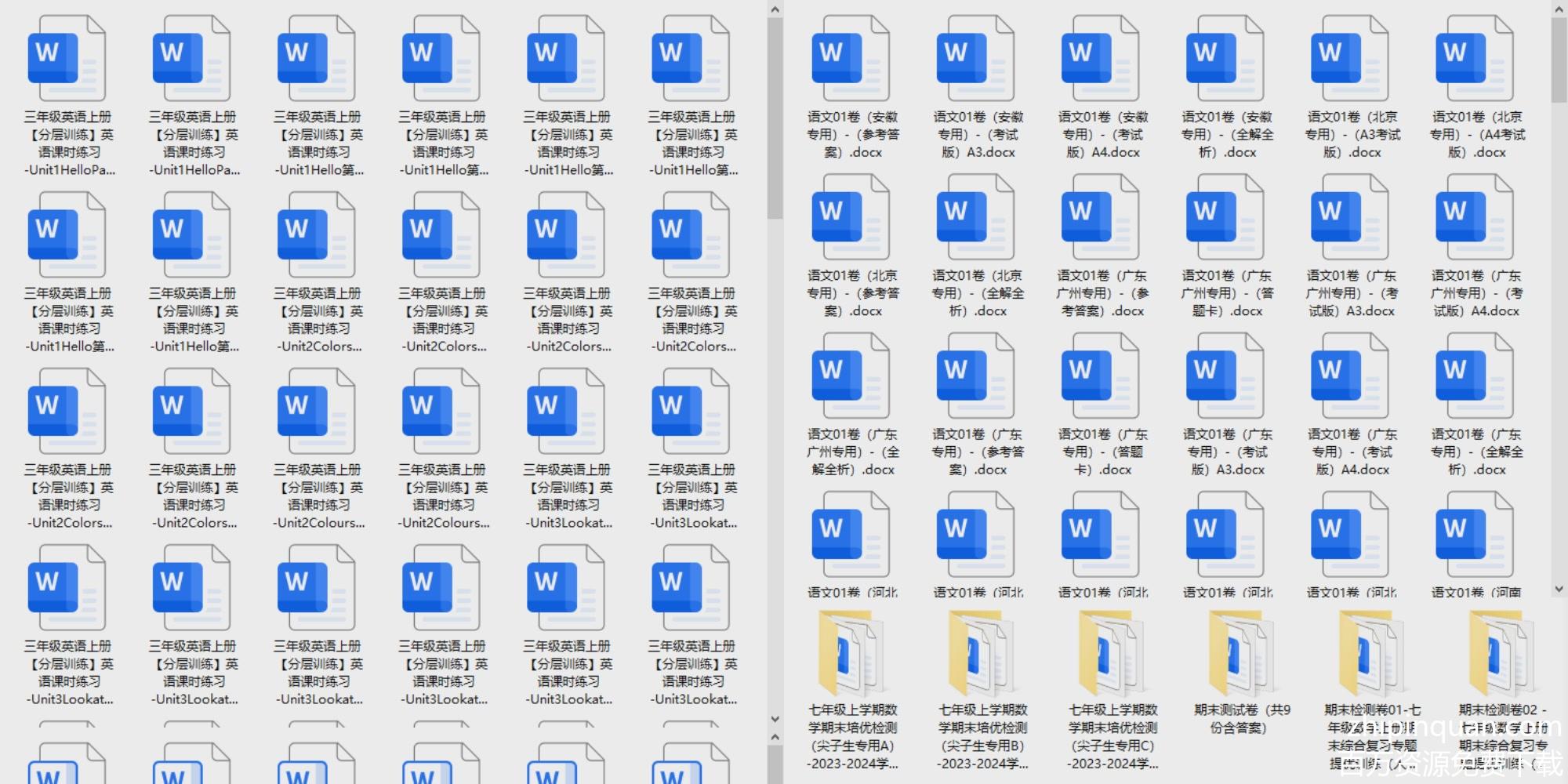Open the 期末检测卷02 folder
Viewport: 1568px width, 784px height.
(1502, 655)
